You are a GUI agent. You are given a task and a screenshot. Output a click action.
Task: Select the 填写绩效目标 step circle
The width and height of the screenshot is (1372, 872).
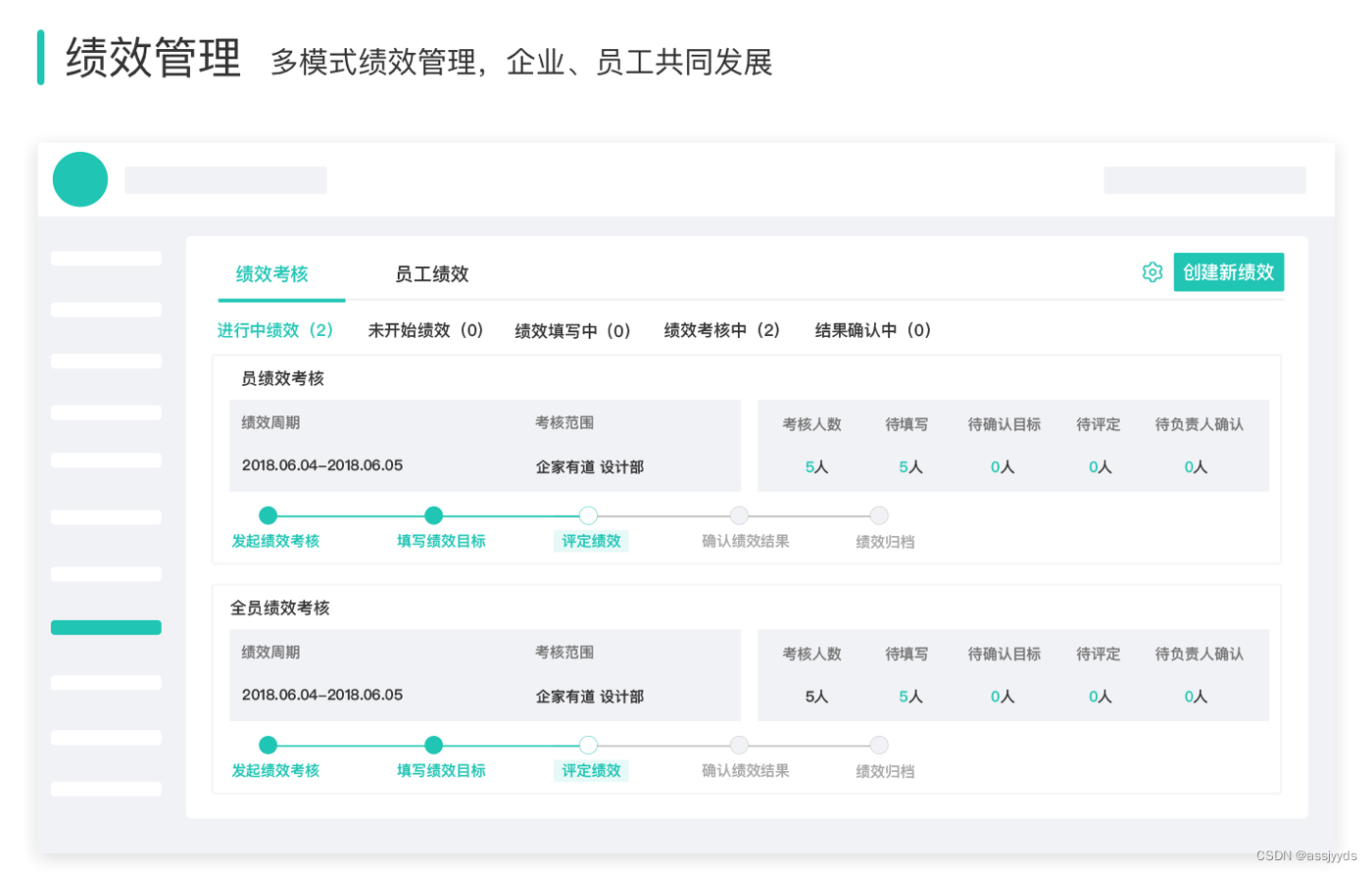[x=434, y=515]
